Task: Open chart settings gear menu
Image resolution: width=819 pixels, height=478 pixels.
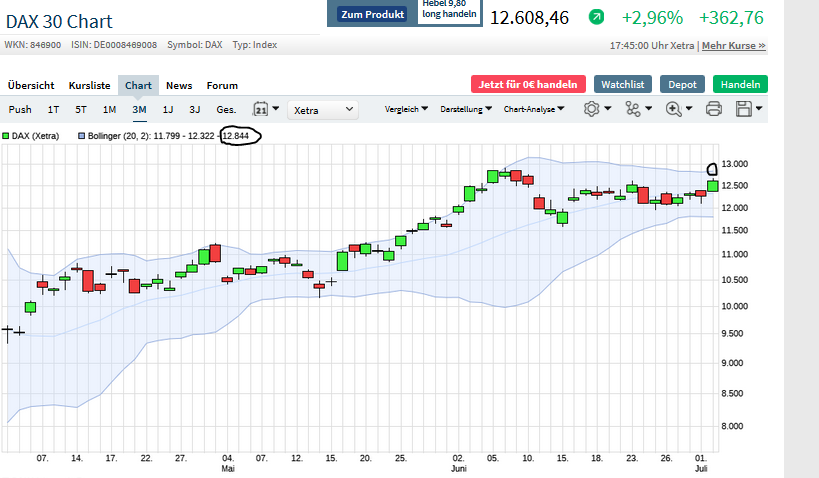Action: 596,109
